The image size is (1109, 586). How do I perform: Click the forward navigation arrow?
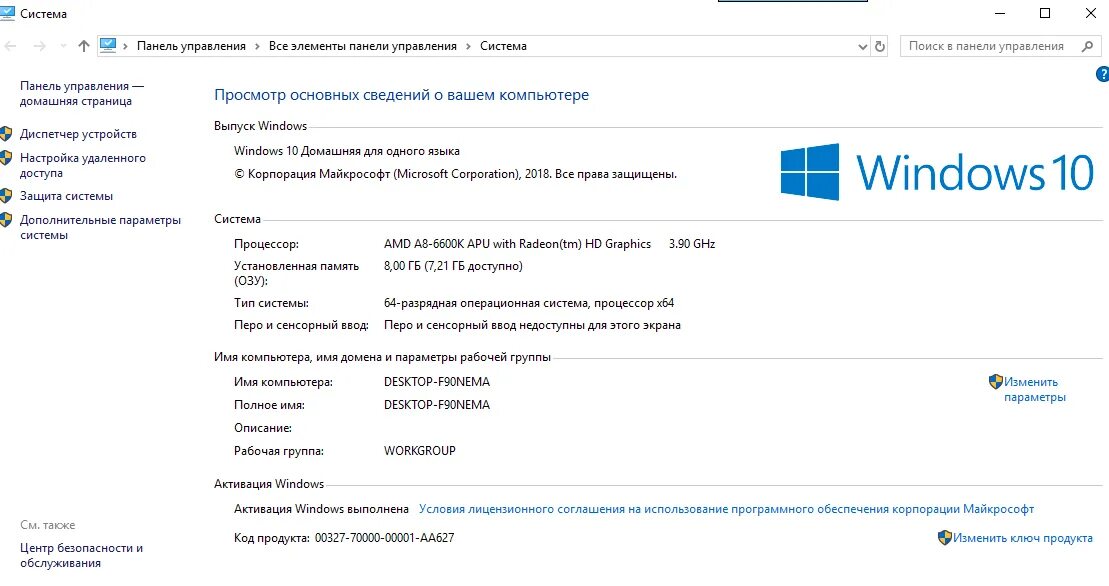click(x=40, y=46)
